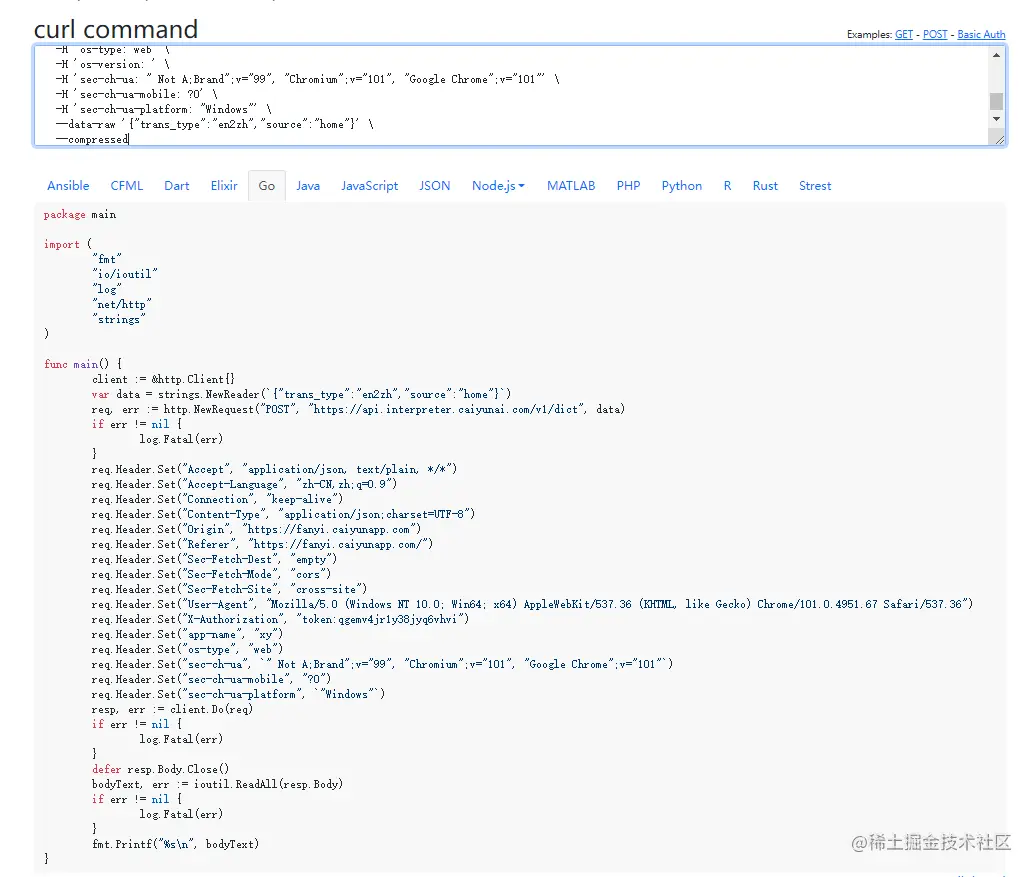This screenshot has height=877, width=1036.
Task: Click the textarea resize handle corner
Action: [998, 138]
